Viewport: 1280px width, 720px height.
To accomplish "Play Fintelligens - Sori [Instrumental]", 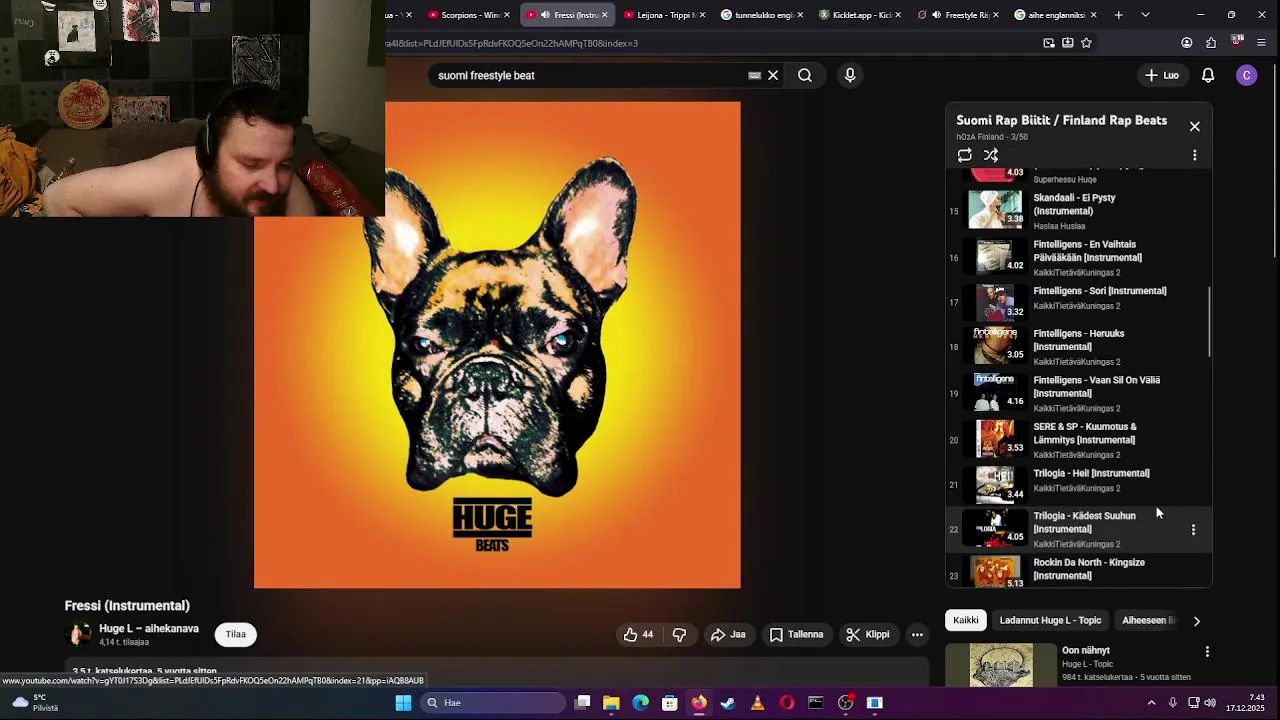I will (x=1080, y=301).
